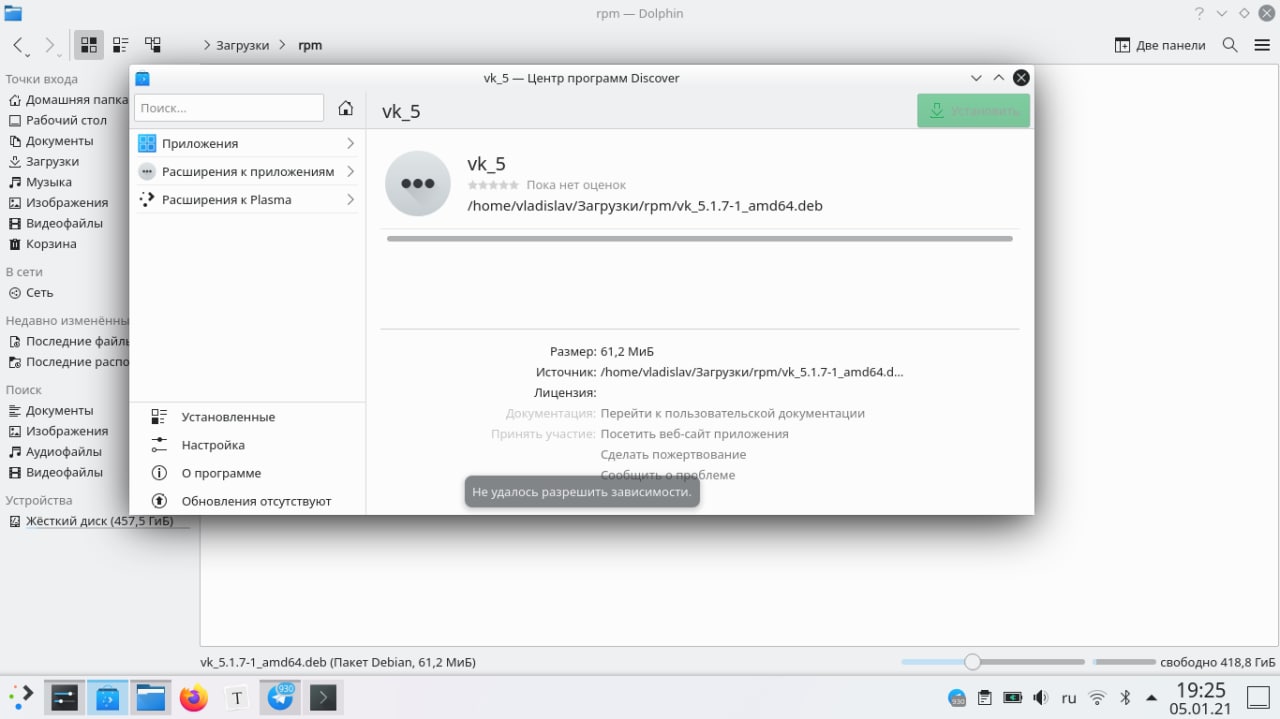Expand Приложения category in Discover
This screenshot has width=1280, height=719.
tap(246, 144)
